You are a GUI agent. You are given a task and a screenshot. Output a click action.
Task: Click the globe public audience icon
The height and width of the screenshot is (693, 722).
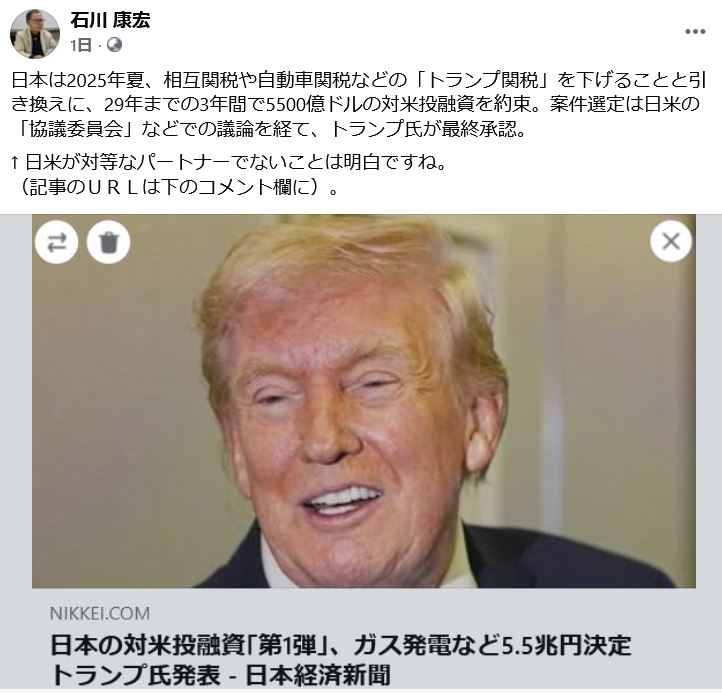tap(114, 45)
